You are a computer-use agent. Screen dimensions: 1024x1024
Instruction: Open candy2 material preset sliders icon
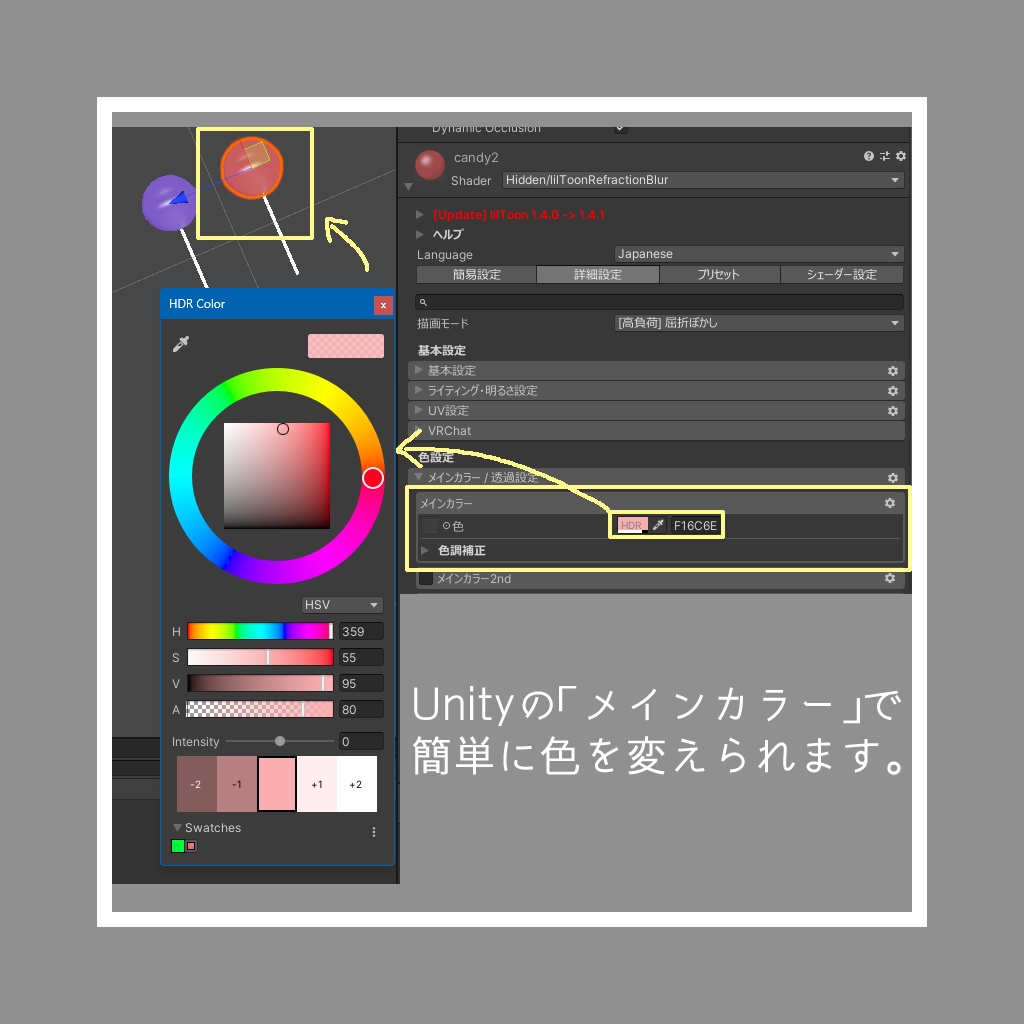click(885, 156)
